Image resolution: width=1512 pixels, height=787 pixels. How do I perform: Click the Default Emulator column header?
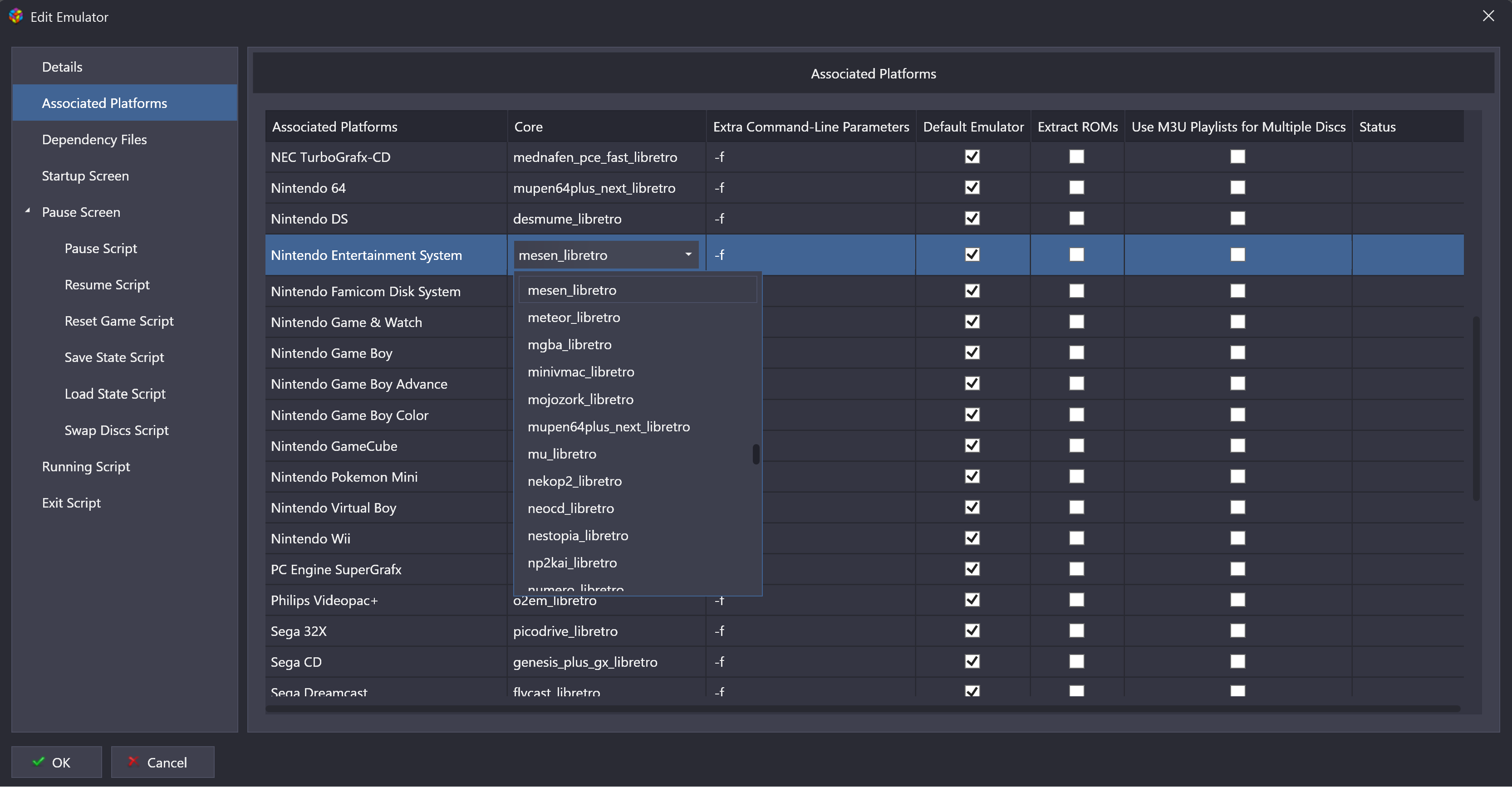[973, 127]
